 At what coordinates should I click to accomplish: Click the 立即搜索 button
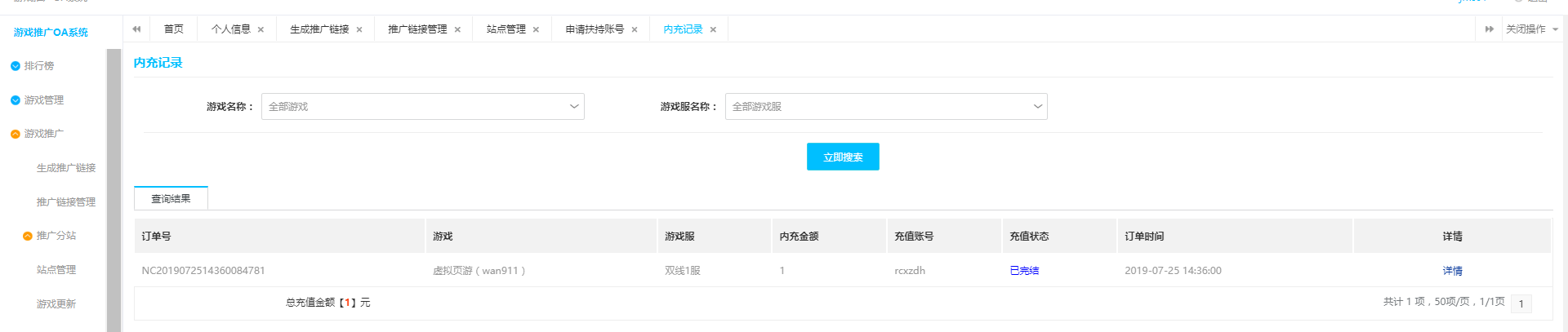point(843,157)
